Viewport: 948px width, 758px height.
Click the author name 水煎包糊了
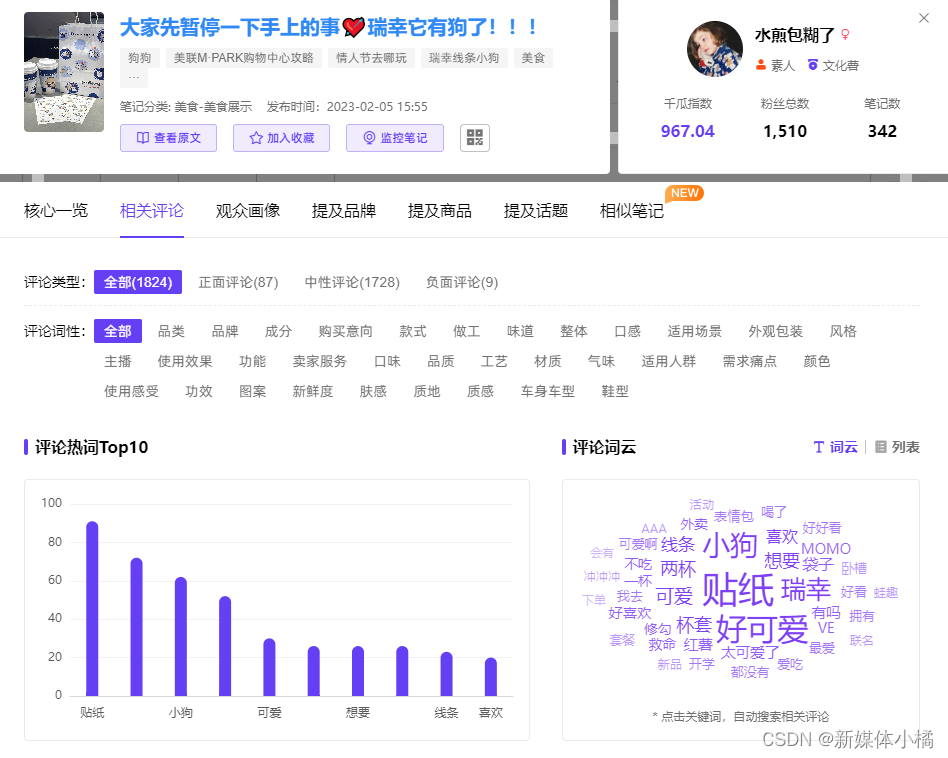tap(794, 35)
